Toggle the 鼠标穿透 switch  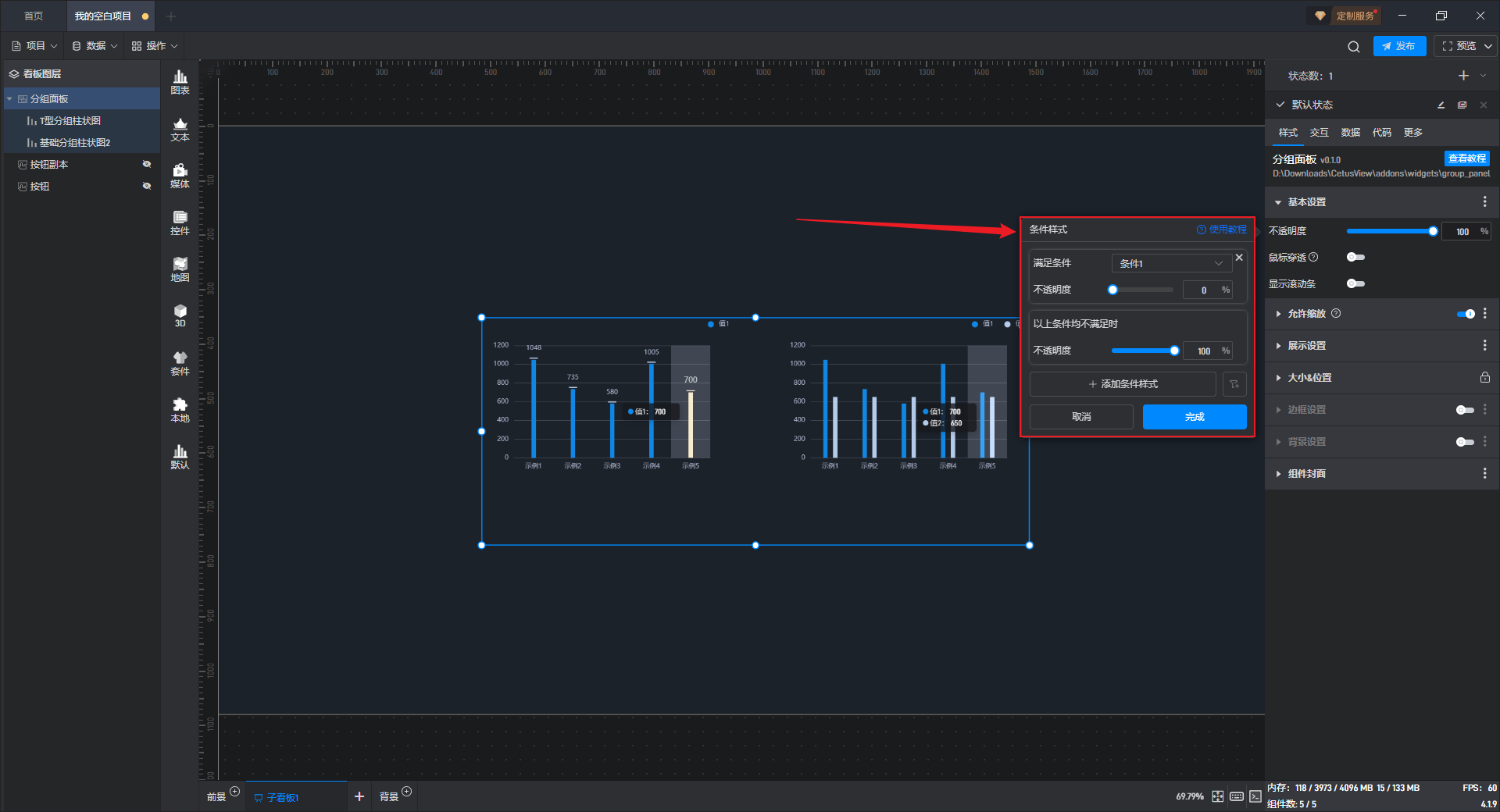pos(1355,258)
